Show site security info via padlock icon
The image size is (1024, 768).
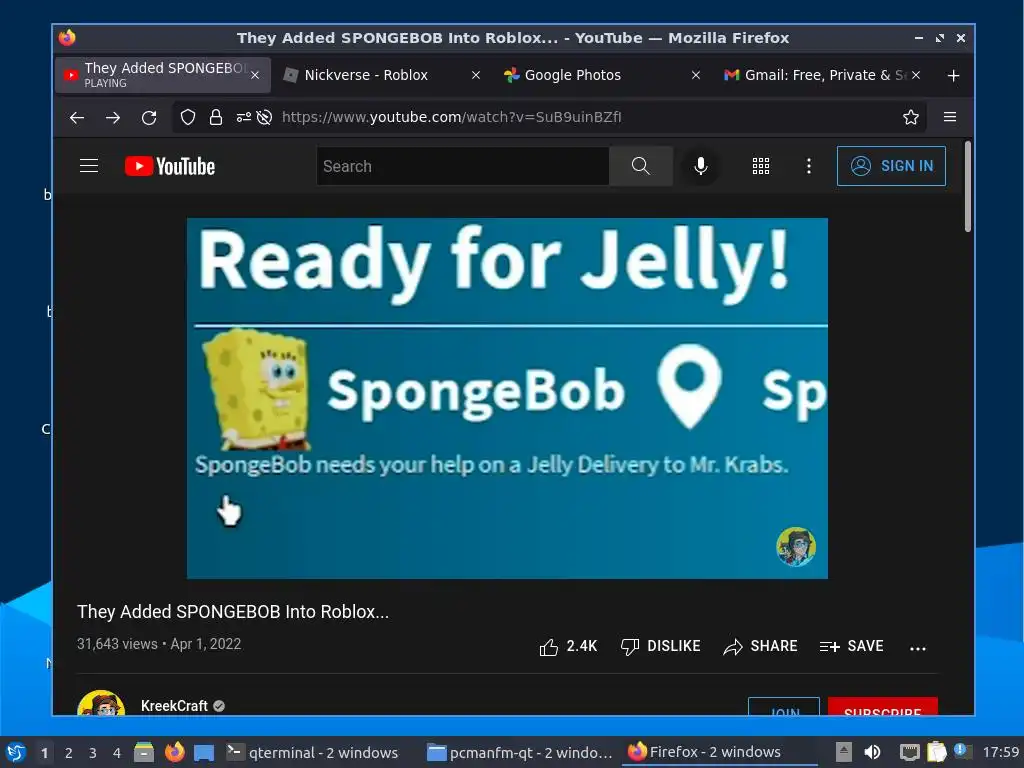coord(216,118)
